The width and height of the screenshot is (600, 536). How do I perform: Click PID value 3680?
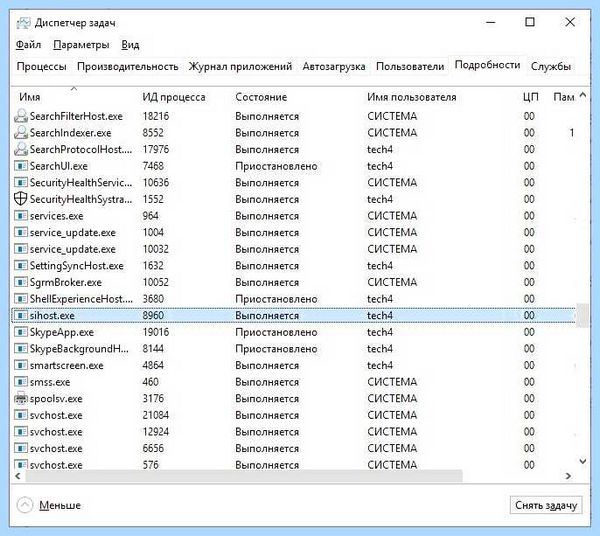click(153, 299)
